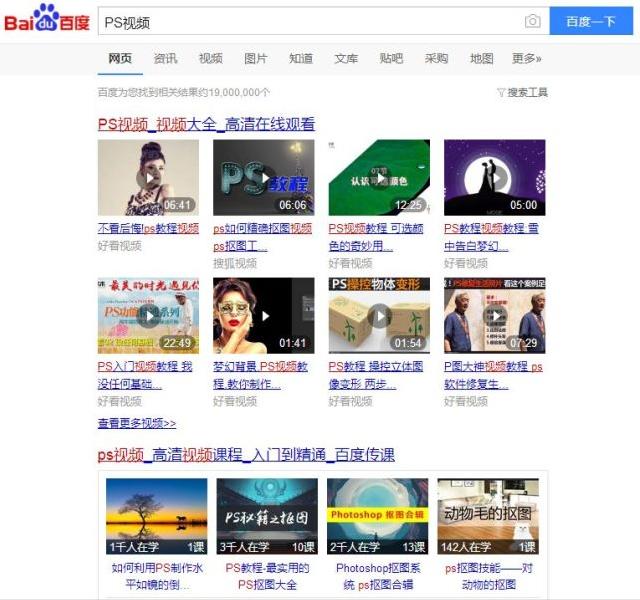Open course link ps抠图技能——对动物的抠图
This screenshot has width=640, height=600.
(x=489, y=576)
